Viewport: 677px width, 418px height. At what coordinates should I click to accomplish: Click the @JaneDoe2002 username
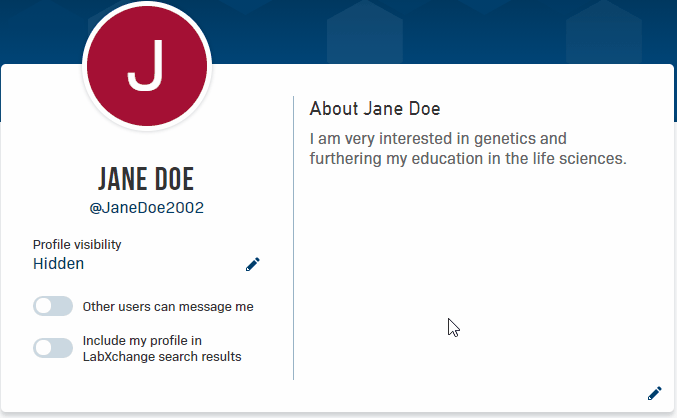(146, 208)
